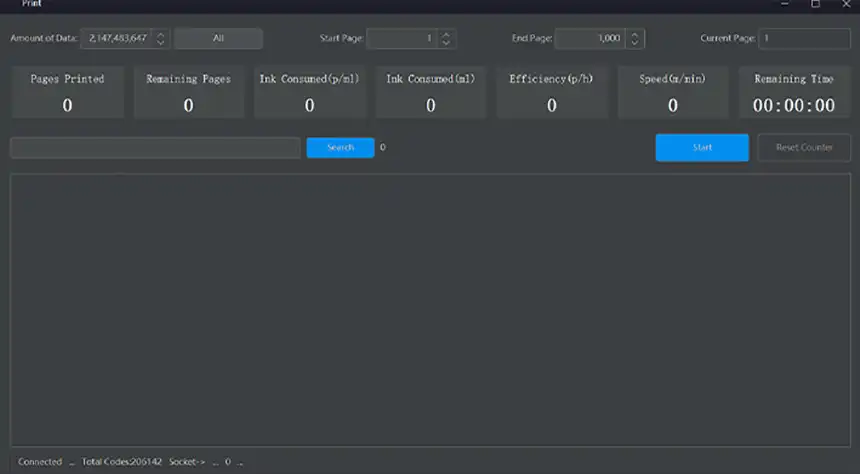Focus the search text box
Screen dimensions: 860x474
coord(155,148)
